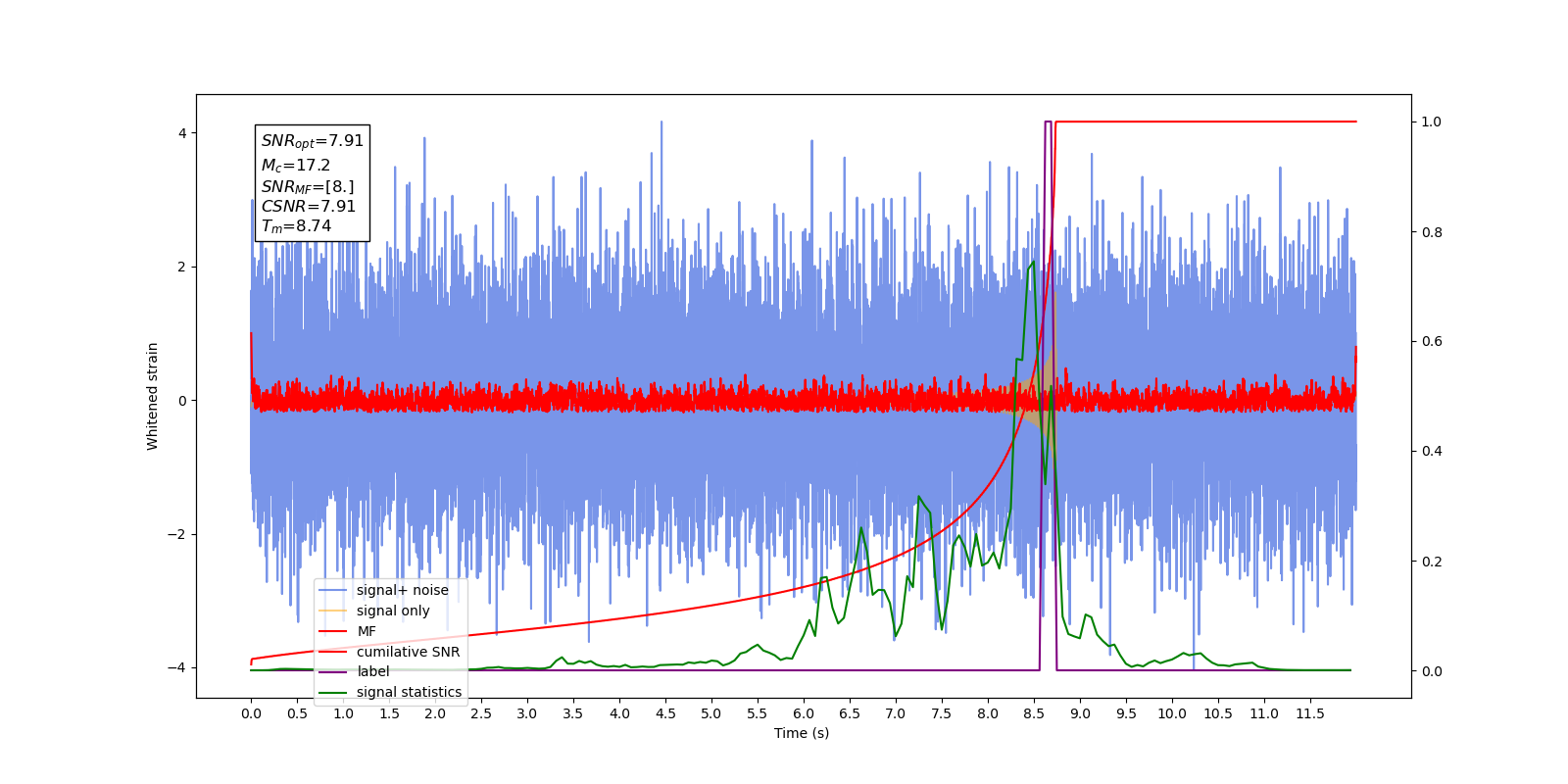Click the CSNR=7.91 annotation text

[x=308, y=206]
